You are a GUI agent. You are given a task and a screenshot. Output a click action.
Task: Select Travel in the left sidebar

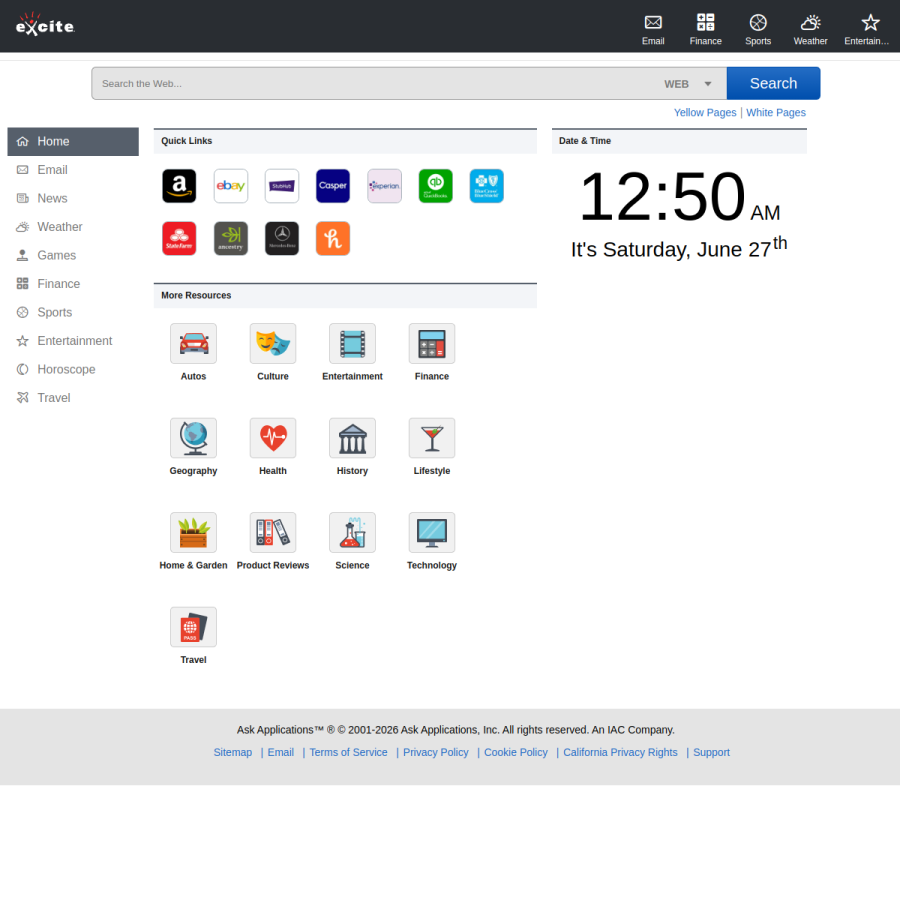coord(73,398)
